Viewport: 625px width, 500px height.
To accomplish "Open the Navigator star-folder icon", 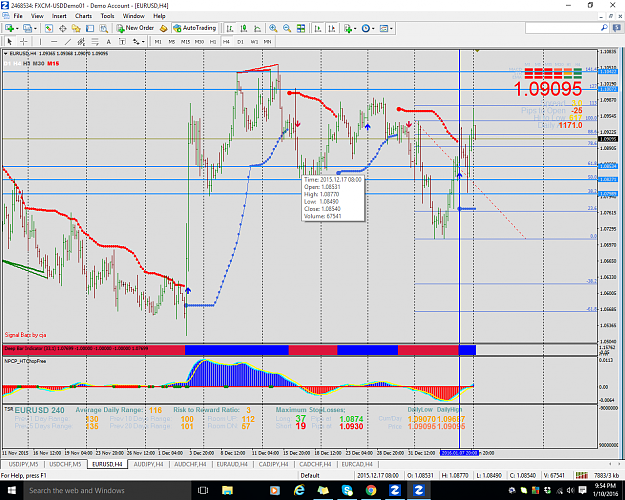I will 76,28.
